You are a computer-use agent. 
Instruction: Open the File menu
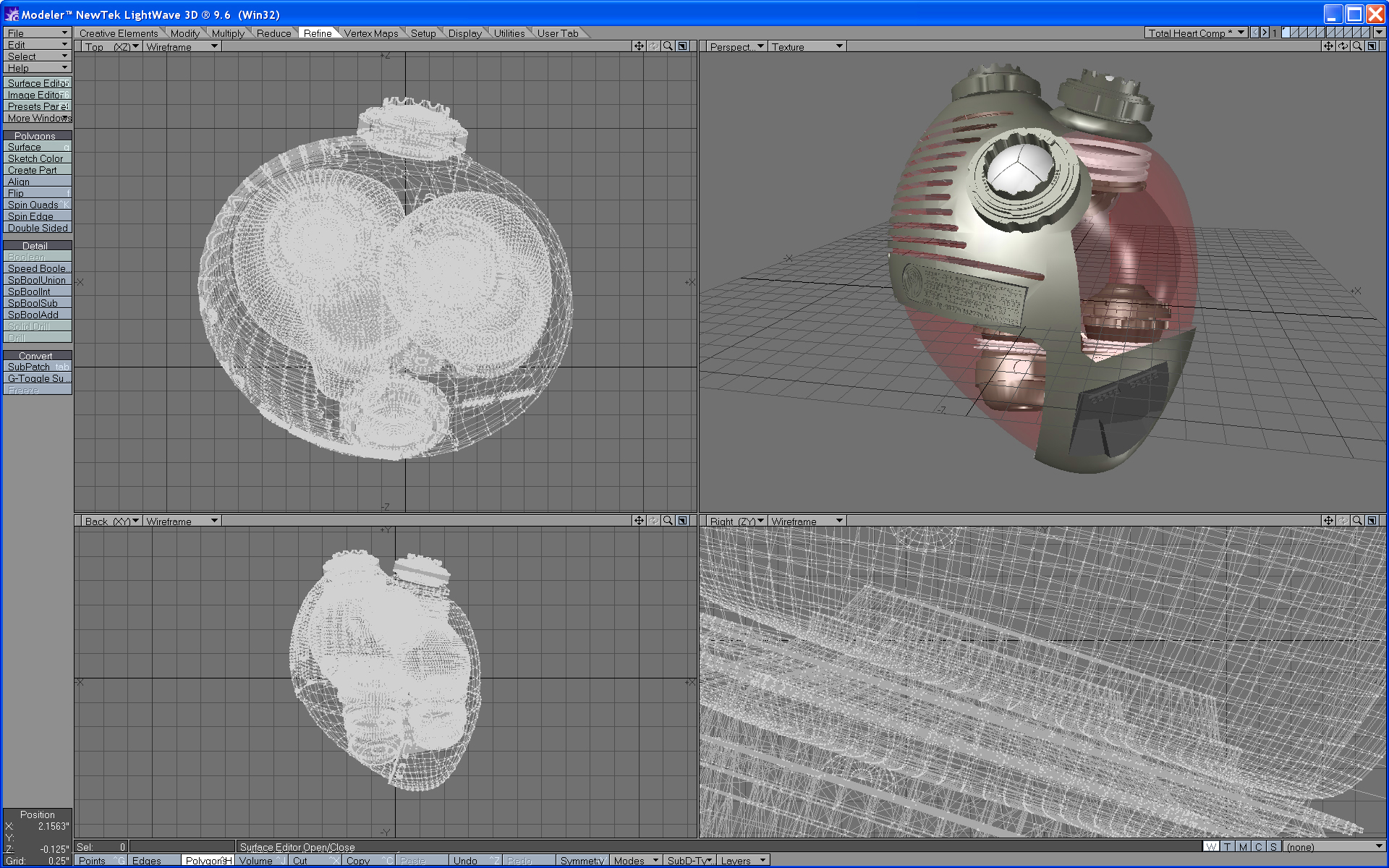(x=37, y=33)
